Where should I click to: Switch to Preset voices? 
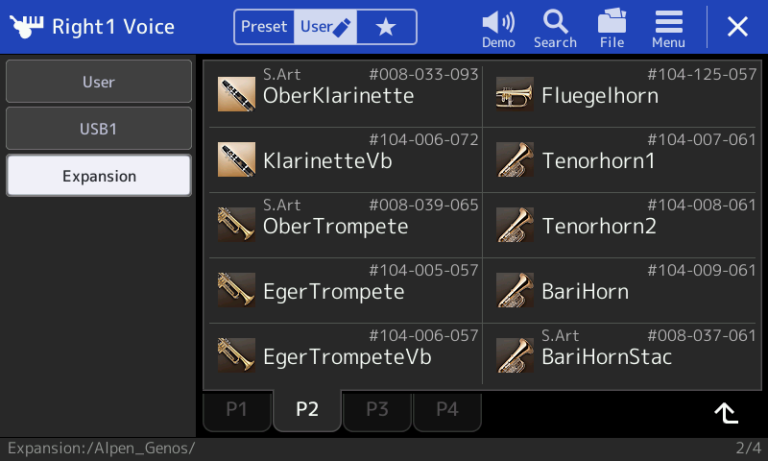click(x=264, y=26)
